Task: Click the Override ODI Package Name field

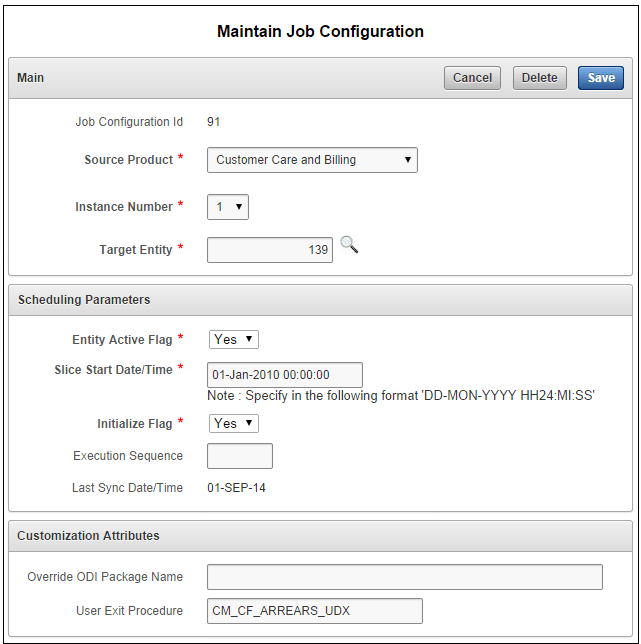Action: [x=405, y=577]
